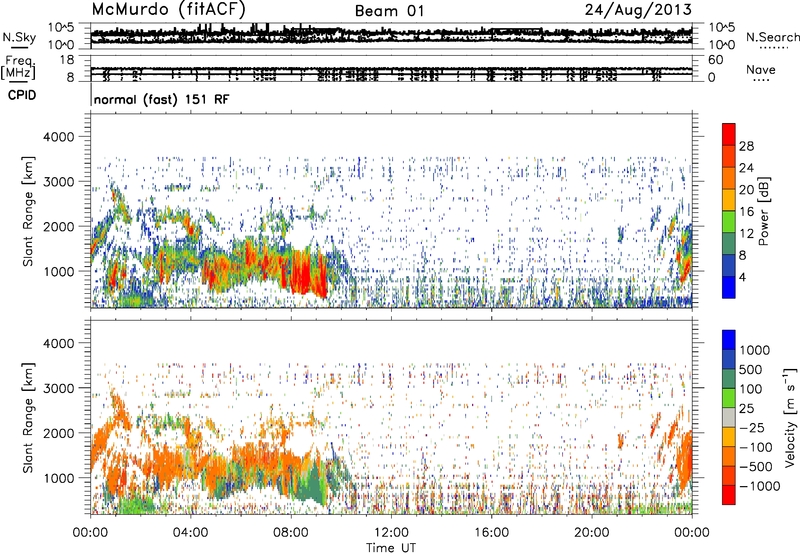Click the 'CPID' label
This screenshot has height=554, width=800.
click(x=22, y=95)
